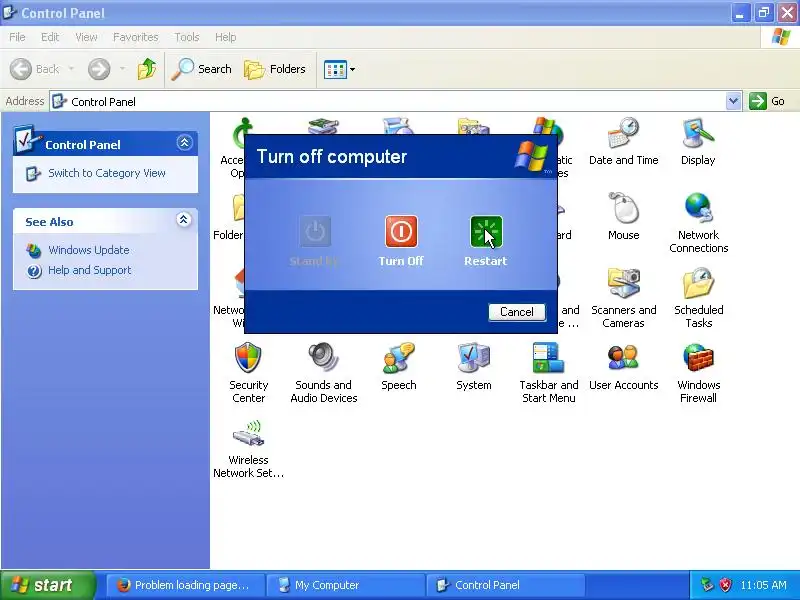
Task: Open the Back history dropdown arrow
Action: tap(71, 69)
